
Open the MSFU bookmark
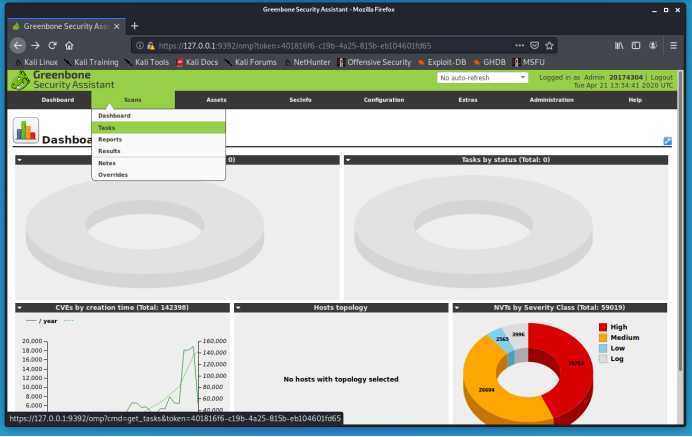pyautogui.click(x=529, y=62)
